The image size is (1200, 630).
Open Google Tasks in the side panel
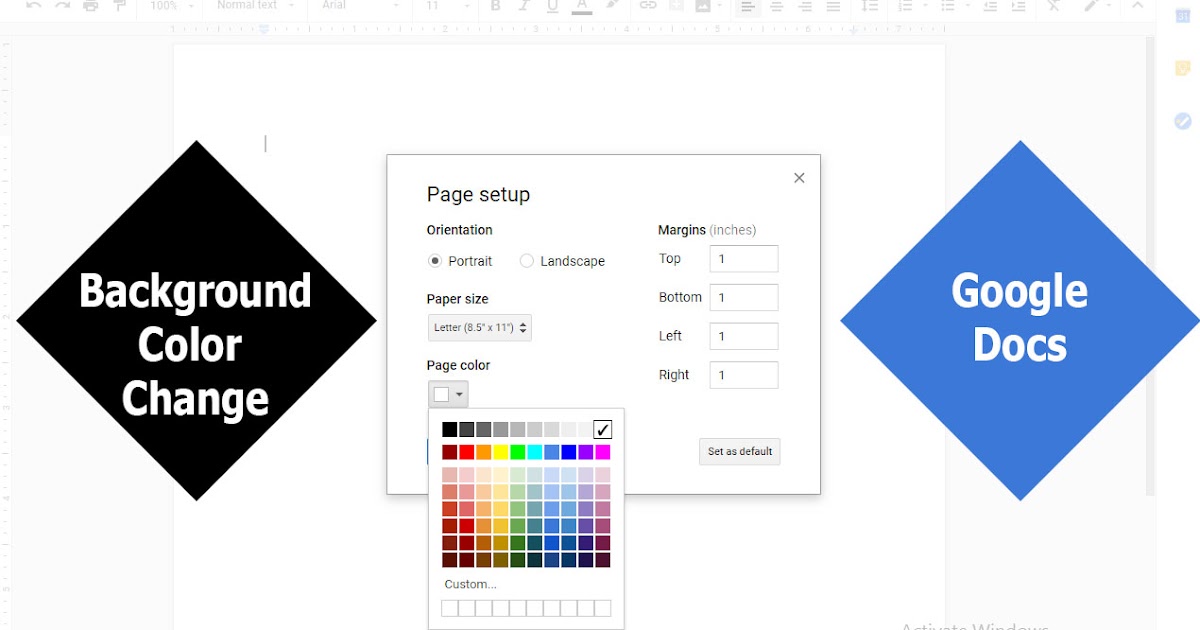1183,121
